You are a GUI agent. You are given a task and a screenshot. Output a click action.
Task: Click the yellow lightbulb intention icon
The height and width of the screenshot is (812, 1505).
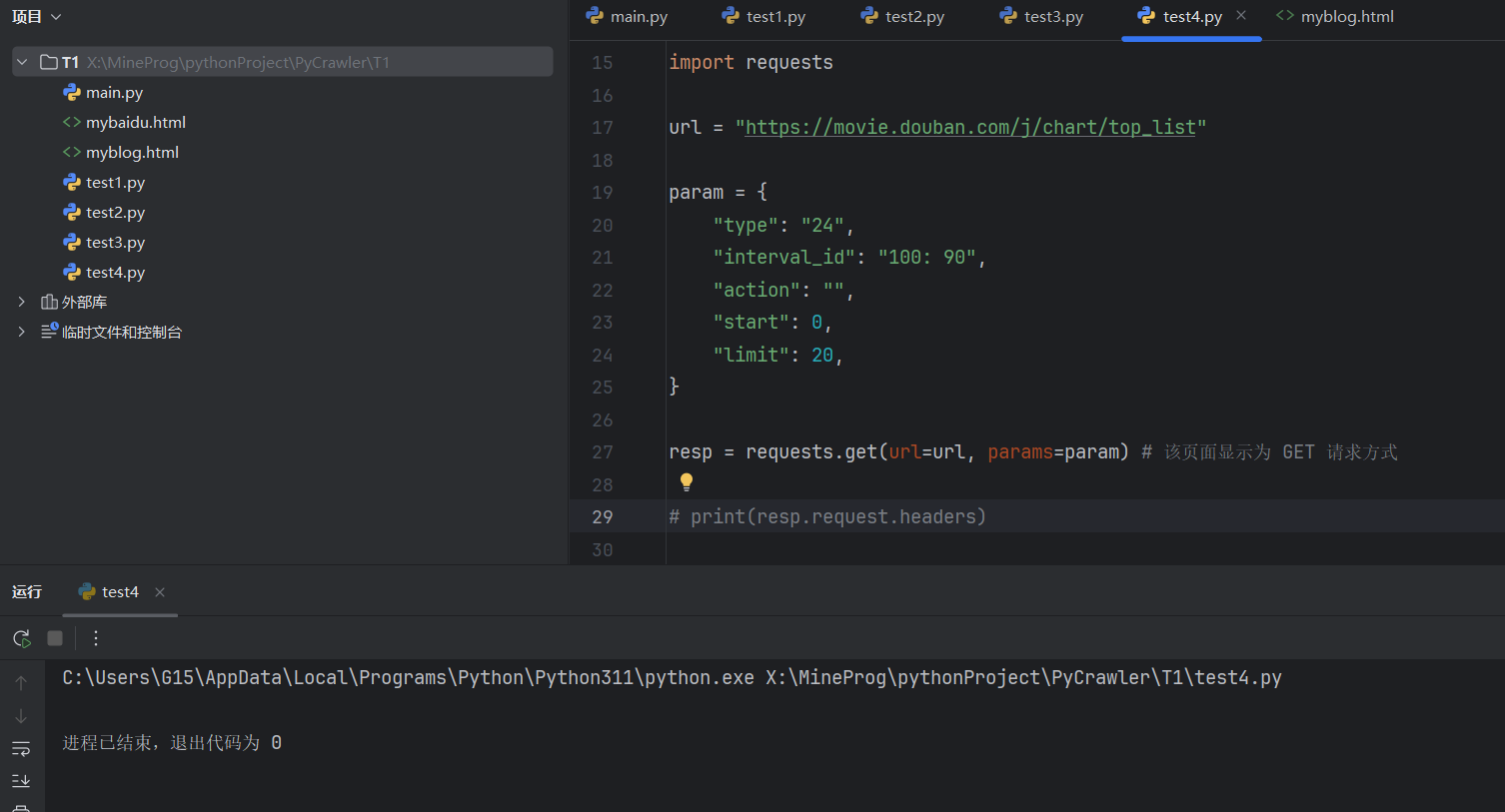point(687,482)
